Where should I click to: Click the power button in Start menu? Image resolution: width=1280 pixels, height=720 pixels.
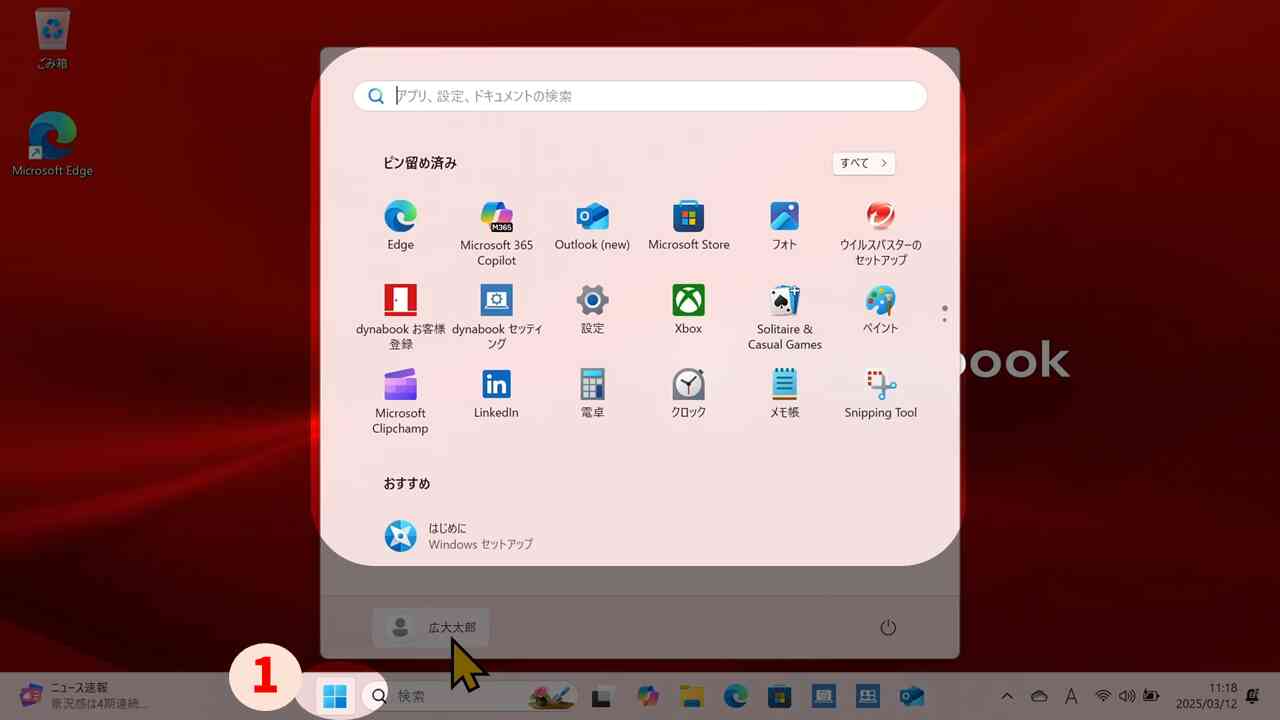[887, 628]
